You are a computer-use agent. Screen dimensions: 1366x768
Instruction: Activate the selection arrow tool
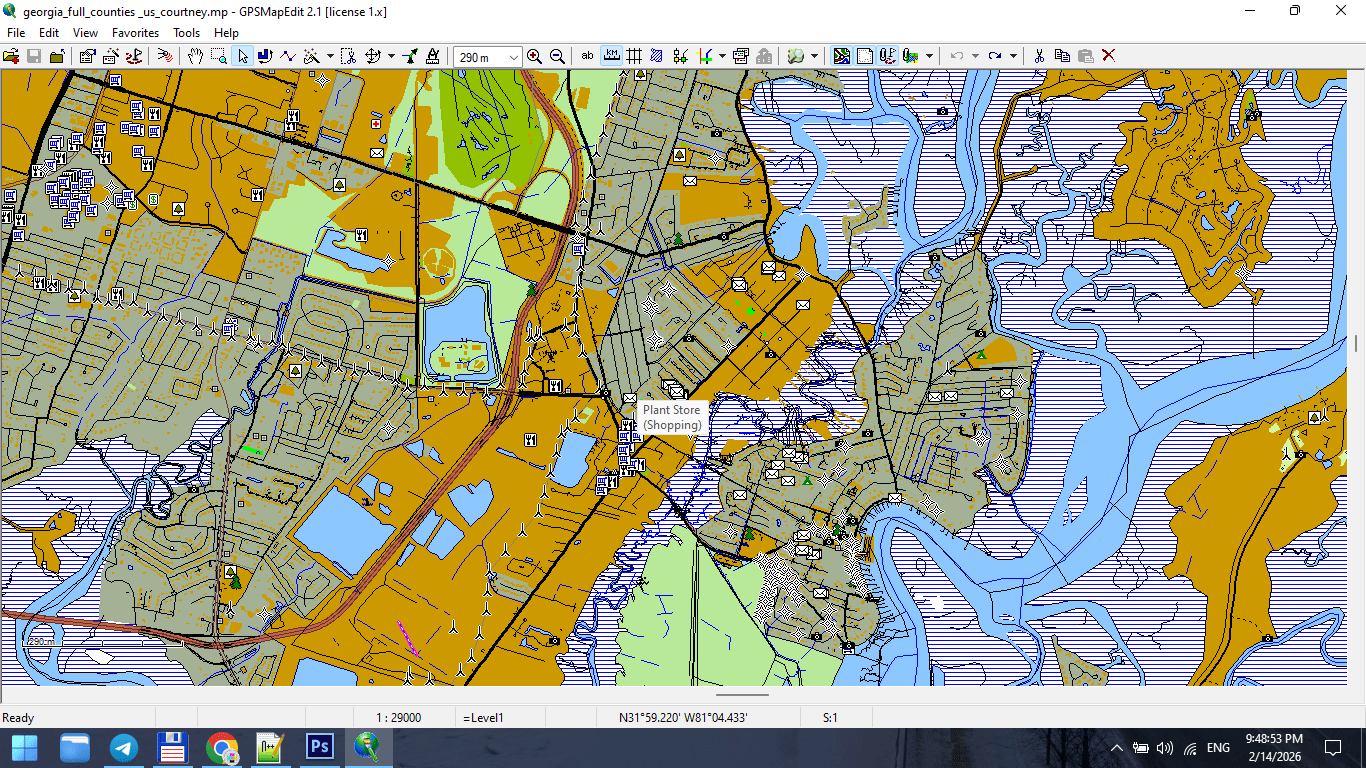(241, 56)
